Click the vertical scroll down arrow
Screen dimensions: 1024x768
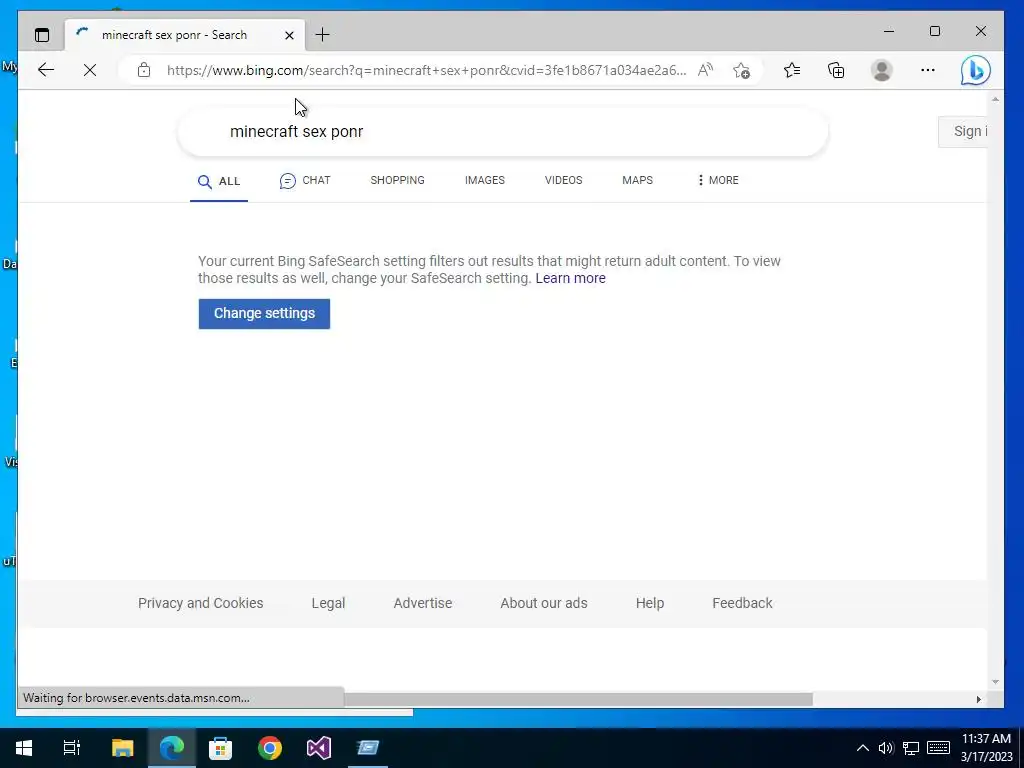[x=995, y=682]
